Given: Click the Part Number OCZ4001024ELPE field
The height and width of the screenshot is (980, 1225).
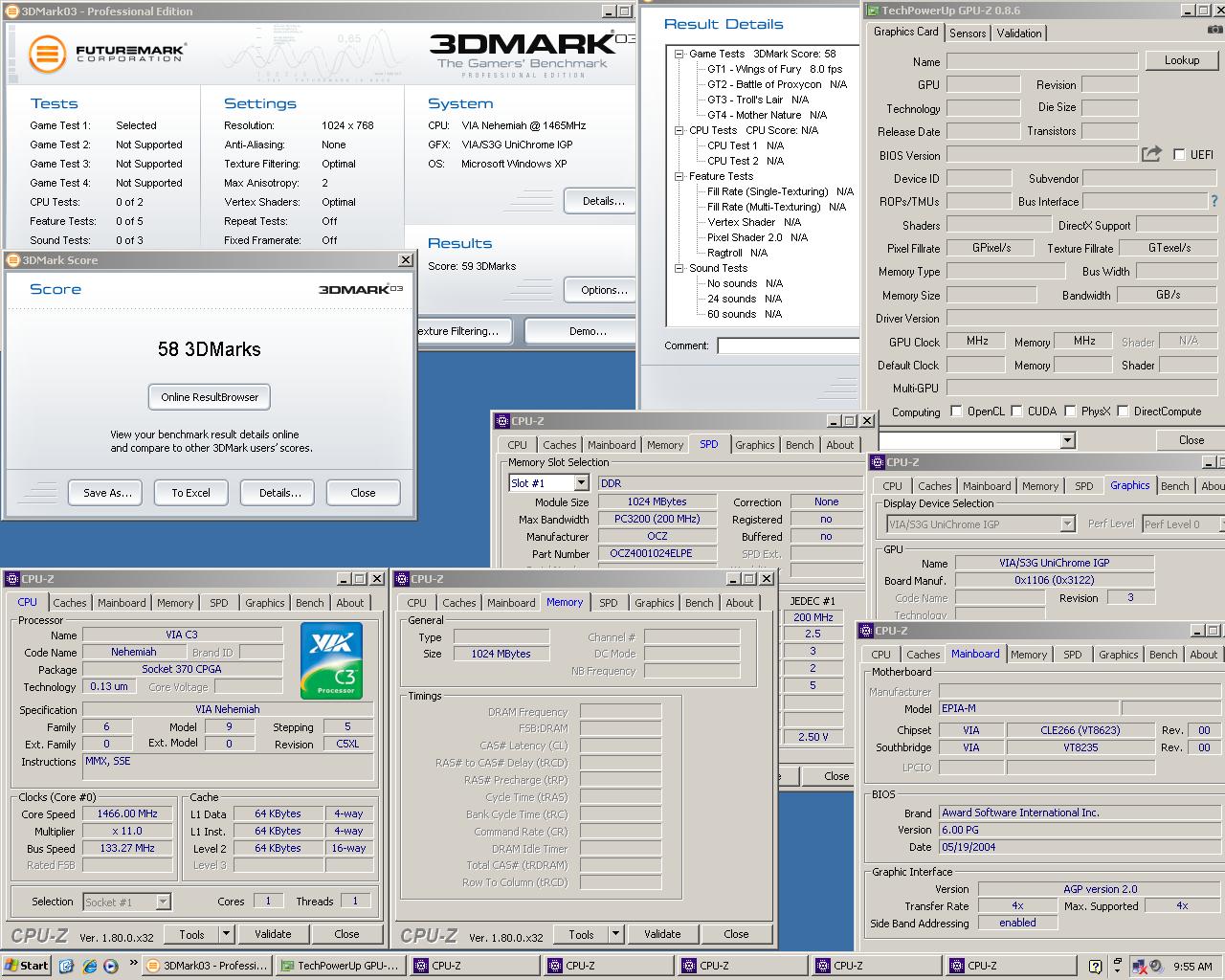Looking at the screenshot, I should 657,553.
